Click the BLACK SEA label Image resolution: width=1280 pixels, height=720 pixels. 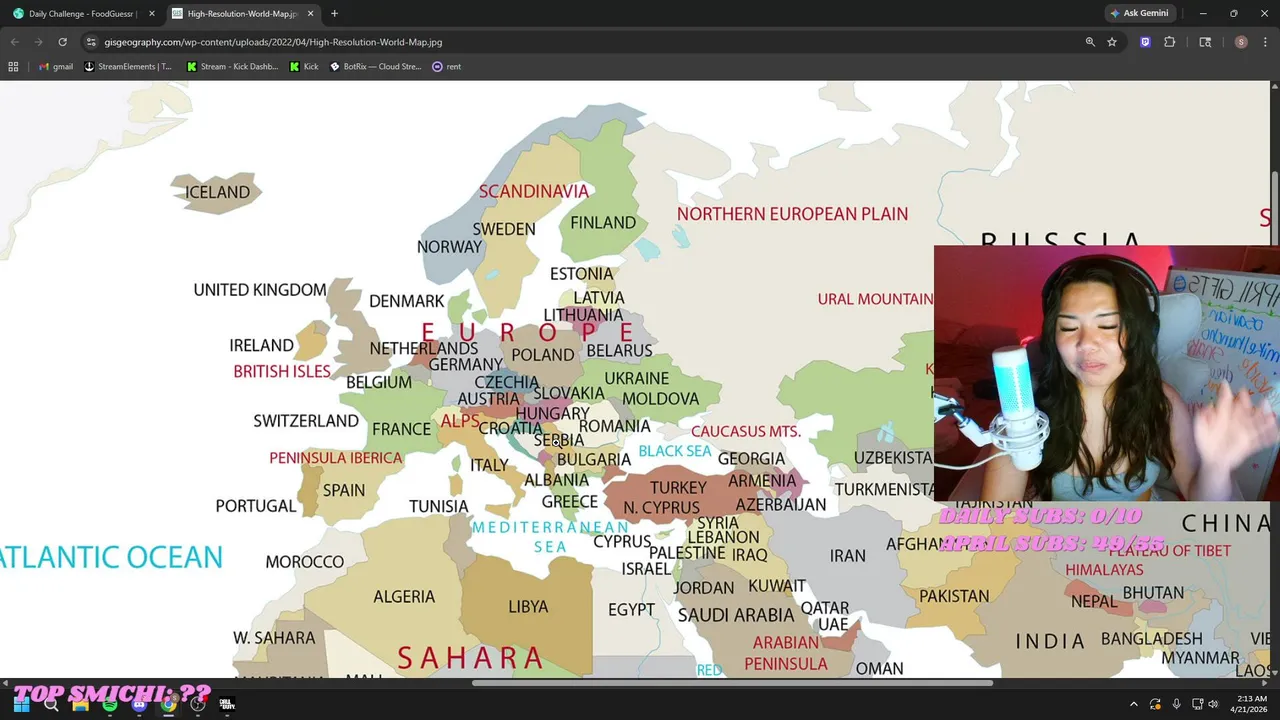tap(675, 451)
